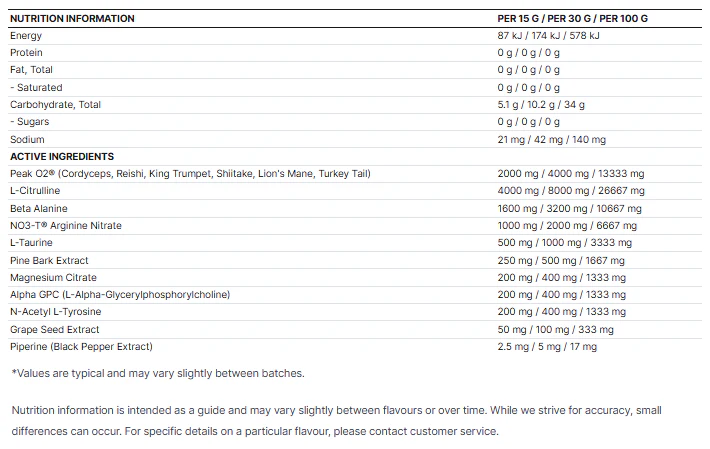This screenshot has height=449, width=710.
Task: Select the Peak O2 mushroom blend row
Action: tap(355, 174)
